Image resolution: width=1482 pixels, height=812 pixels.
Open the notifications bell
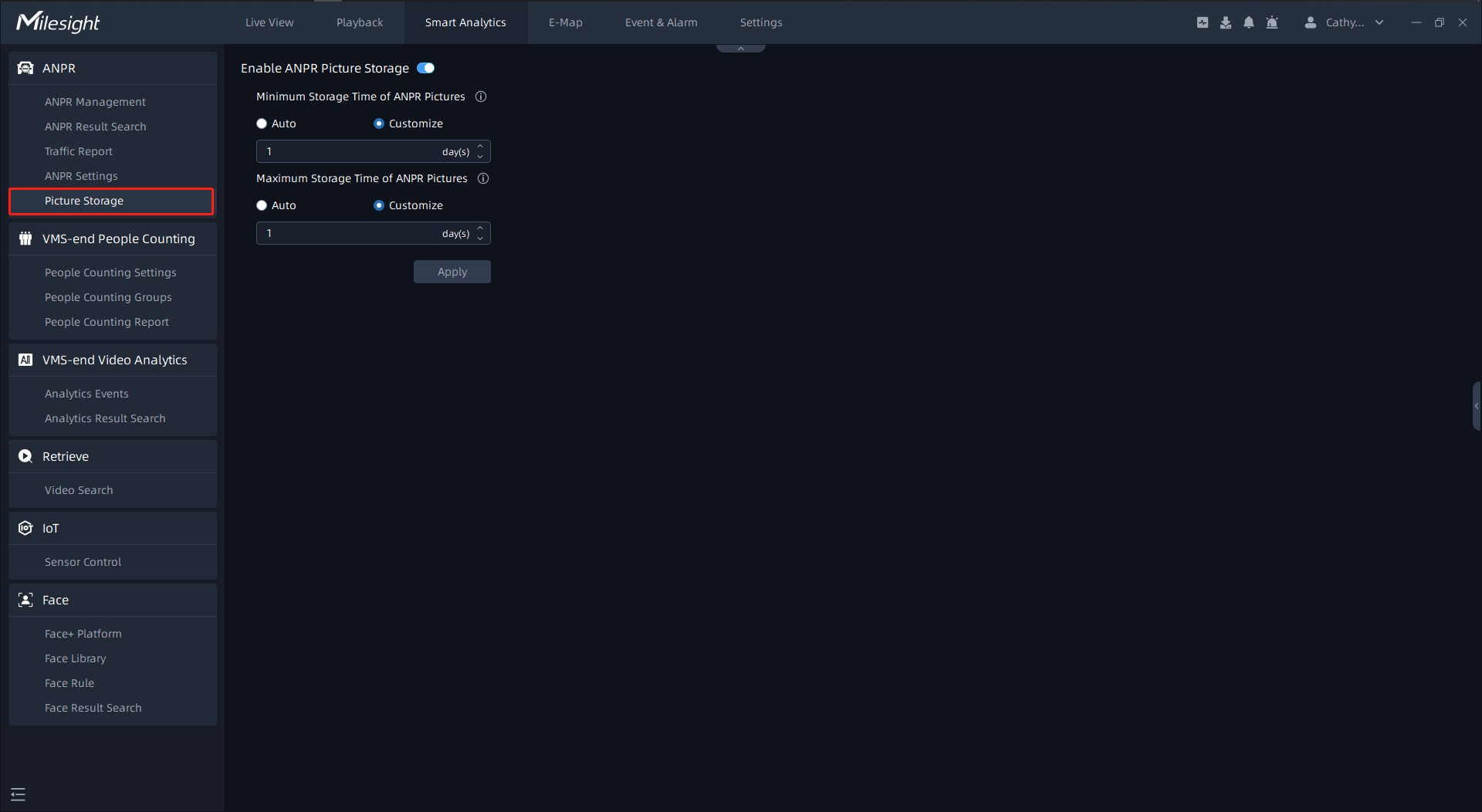coord(1249,22)
